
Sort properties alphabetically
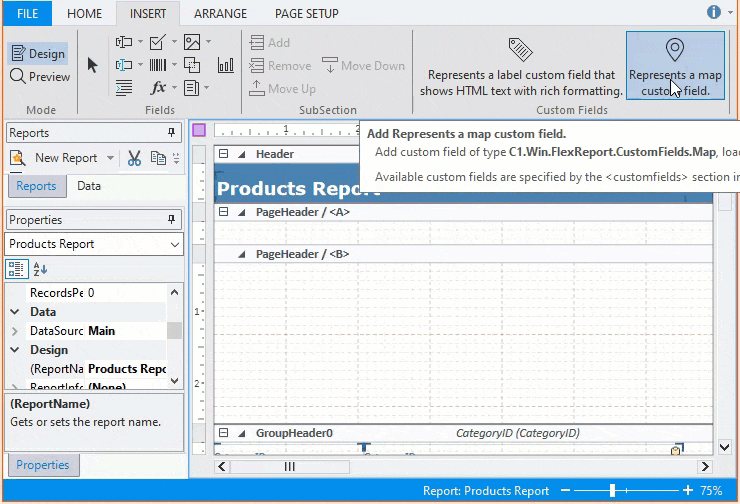[x=40, y=269]
